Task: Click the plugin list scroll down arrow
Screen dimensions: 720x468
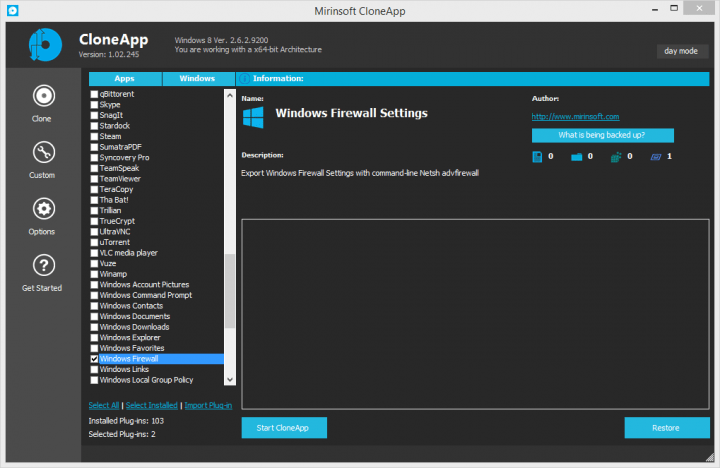Action: coord(230,380)
